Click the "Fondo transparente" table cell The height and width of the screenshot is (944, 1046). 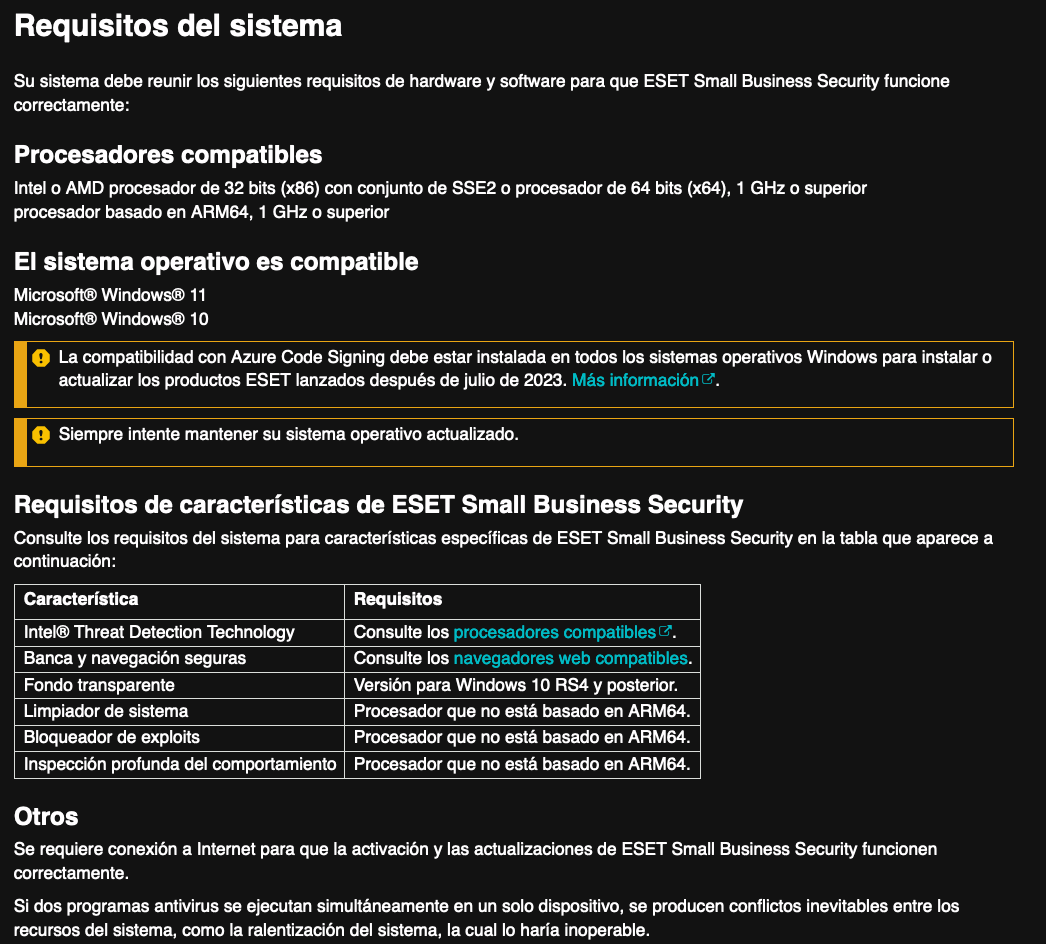pyautogui.click(x=99, y=685)
